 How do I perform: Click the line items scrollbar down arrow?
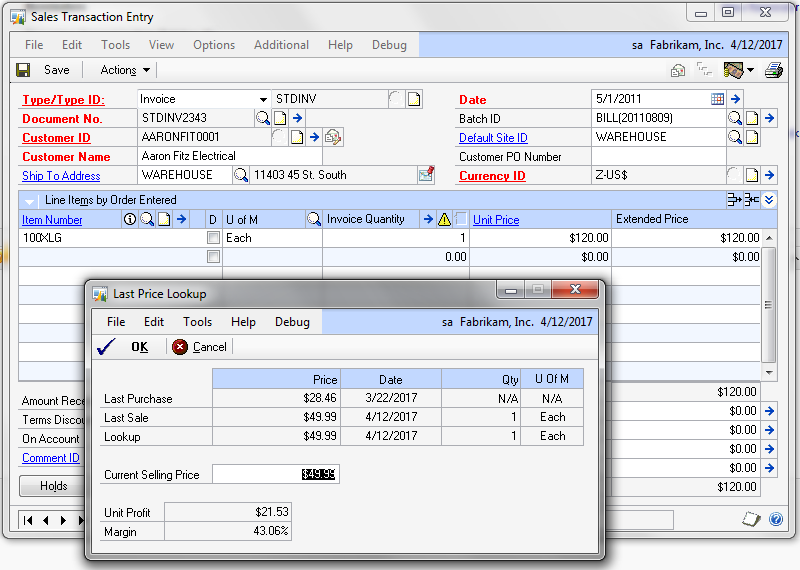(769, 373)
